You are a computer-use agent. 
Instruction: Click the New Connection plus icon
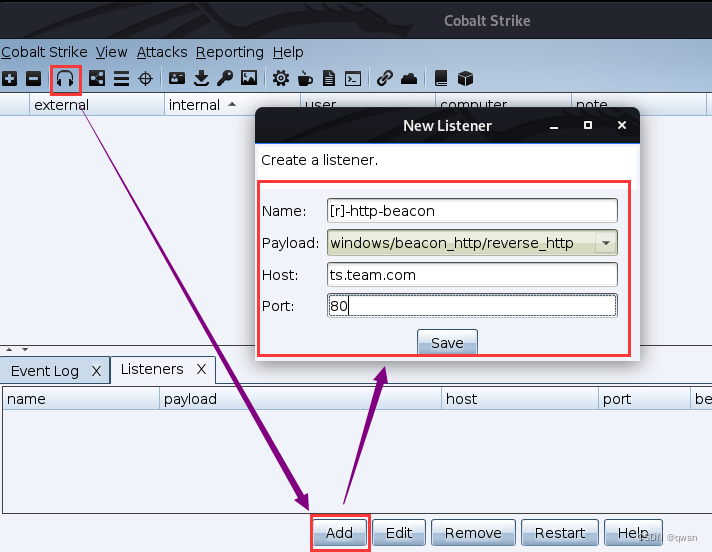[x=10, y=79]
